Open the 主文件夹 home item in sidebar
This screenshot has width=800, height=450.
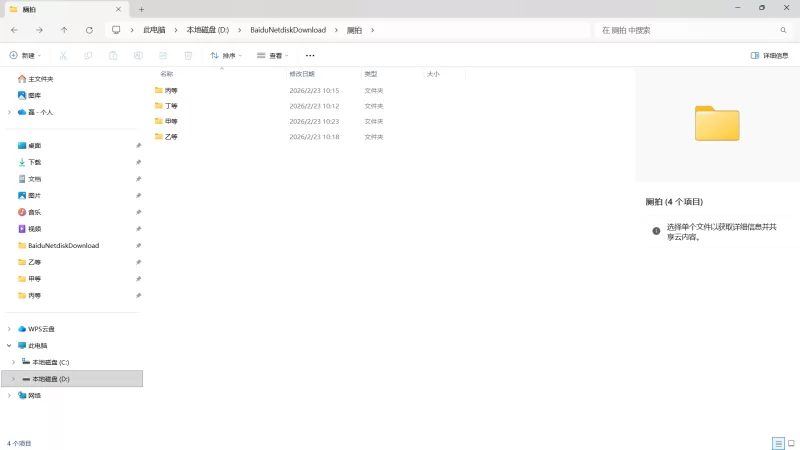click(40, 78)
